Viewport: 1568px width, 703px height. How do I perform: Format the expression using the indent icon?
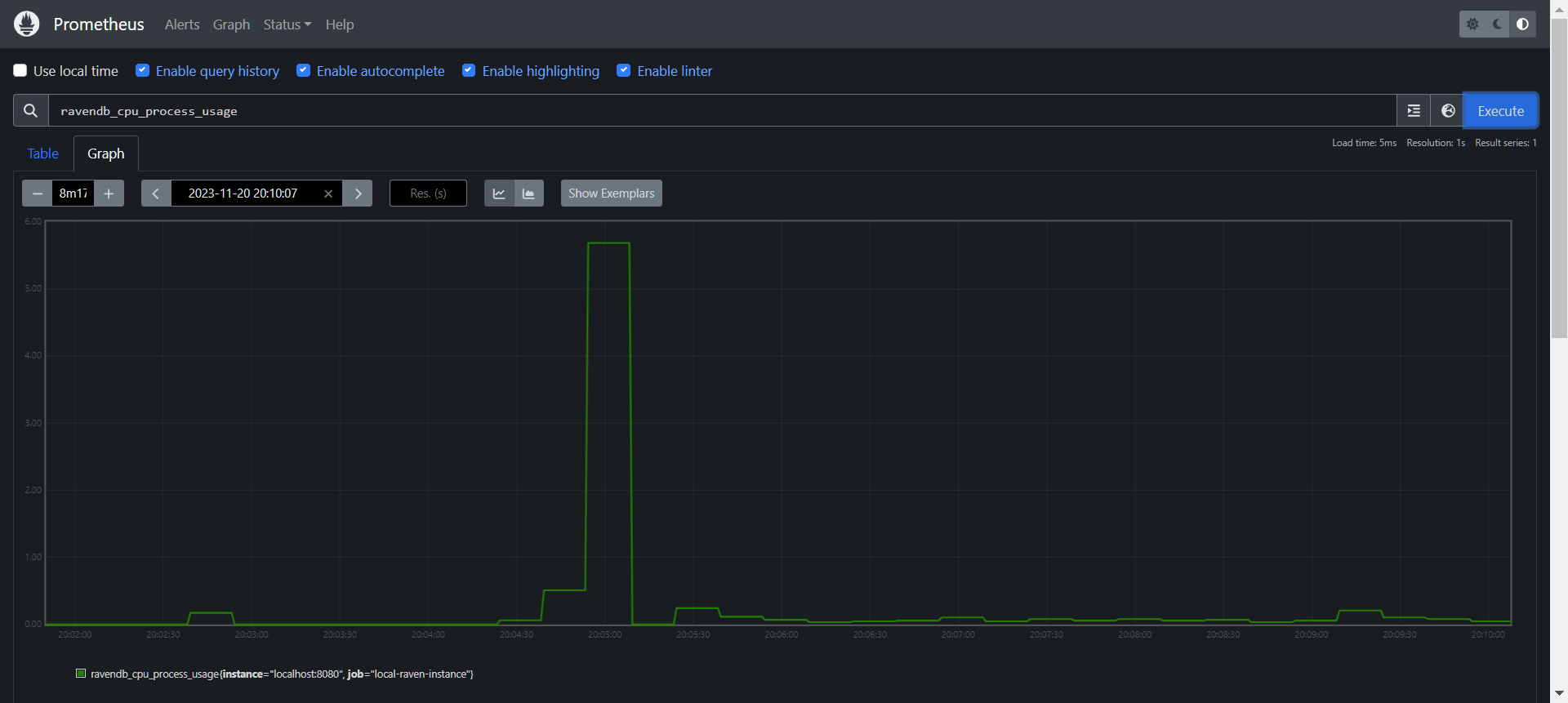coord(1413,110)
